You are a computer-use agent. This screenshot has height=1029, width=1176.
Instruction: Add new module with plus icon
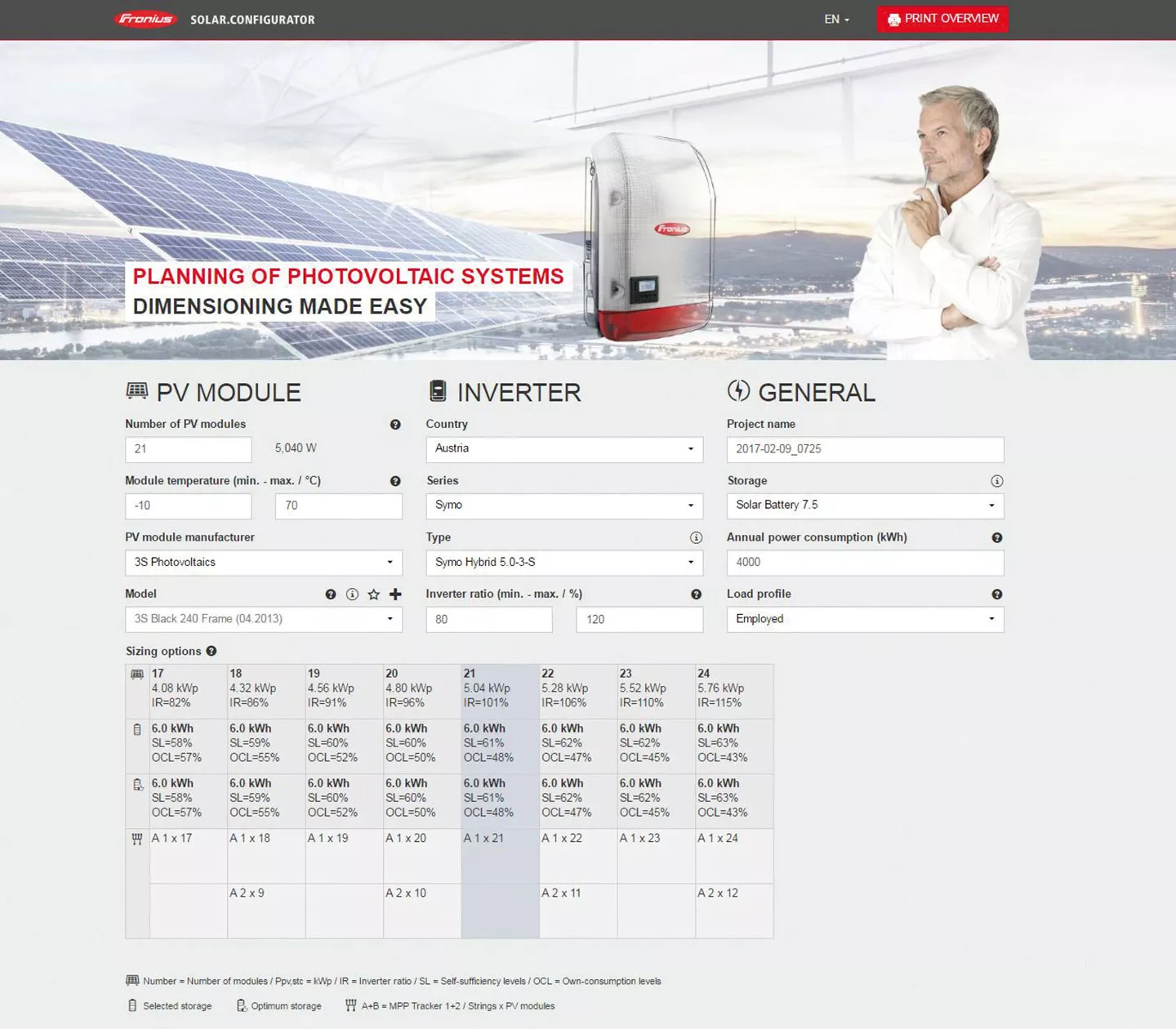395,595
